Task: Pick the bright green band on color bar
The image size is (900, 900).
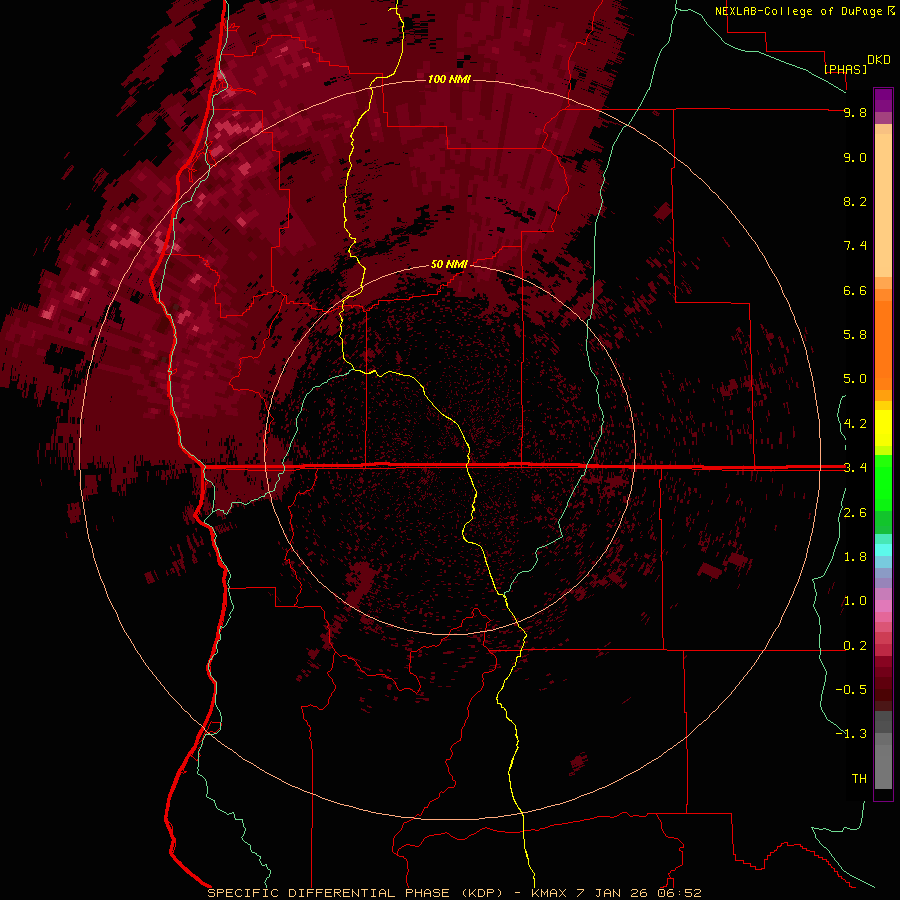Action: (883, 482)
